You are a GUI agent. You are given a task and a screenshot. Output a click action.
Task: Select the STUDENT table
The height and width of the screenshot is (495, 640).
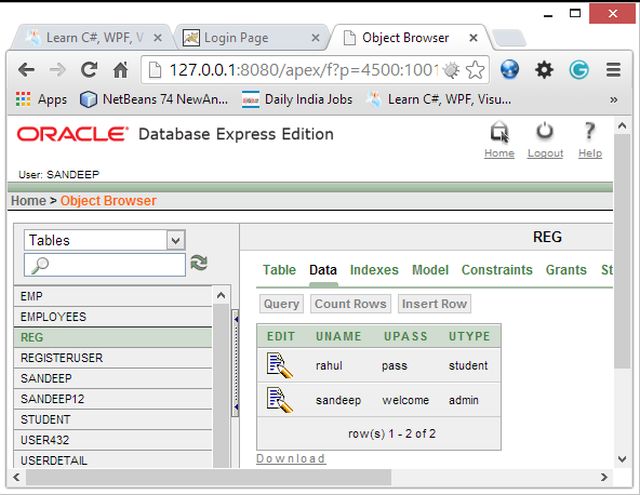coord(113,420)
